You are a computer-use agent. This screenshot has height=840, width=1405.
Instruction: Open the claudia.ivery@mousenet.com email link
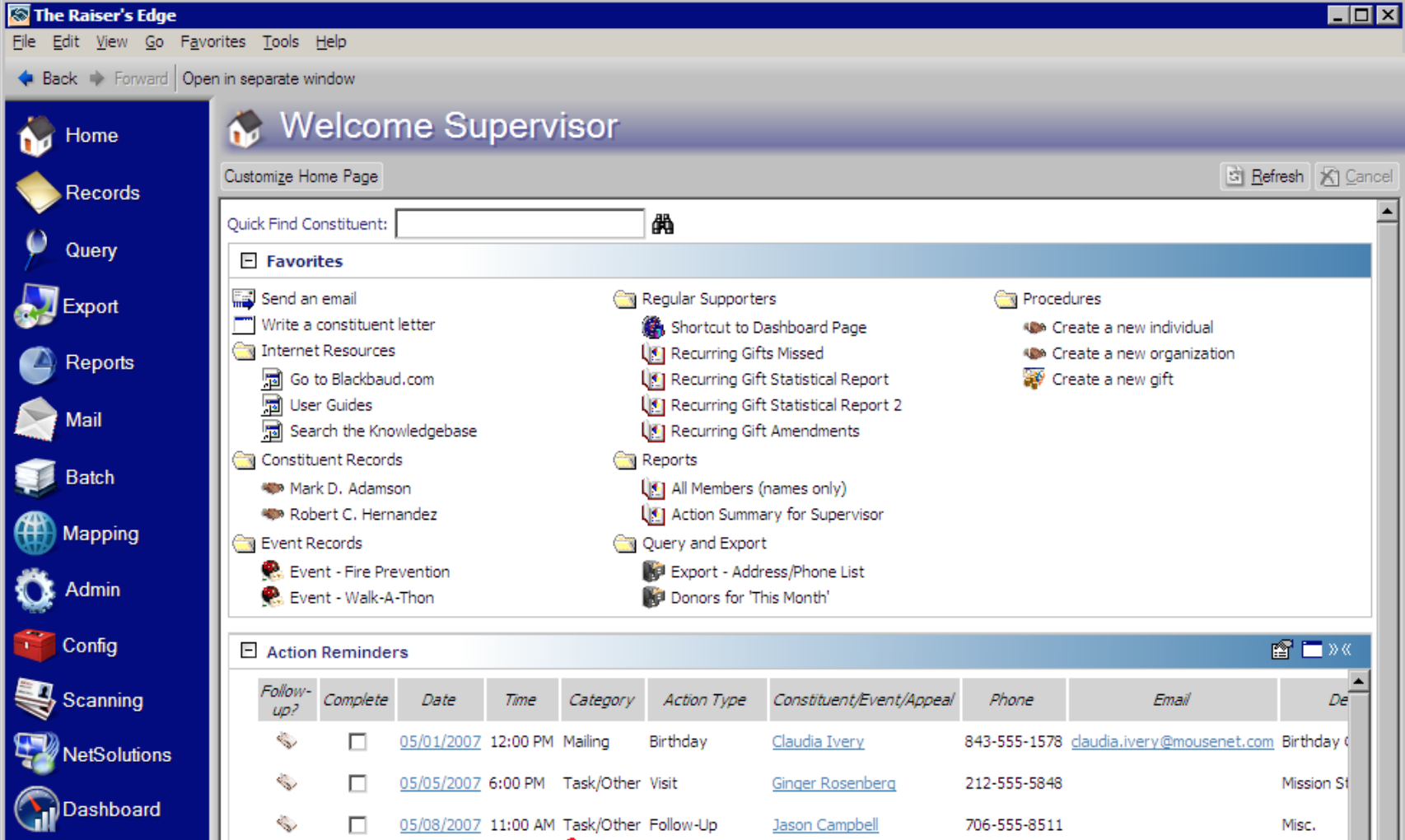(1171, 742)
